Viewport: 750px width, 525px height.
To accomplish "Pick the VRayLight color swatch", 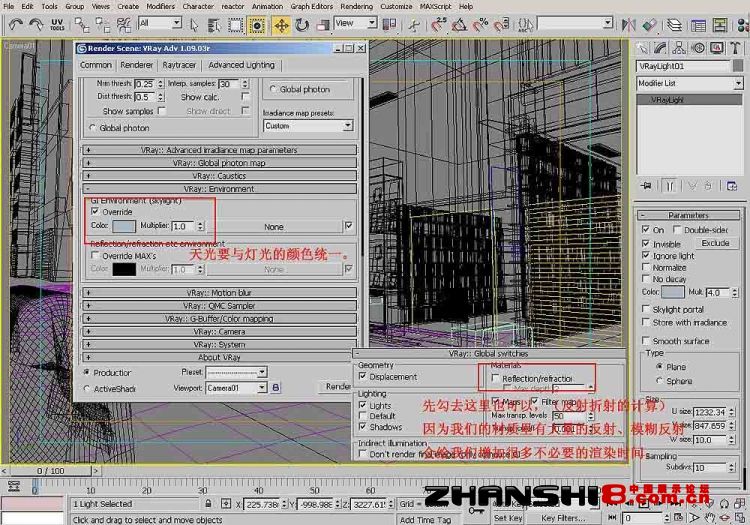I will coord(673,292).
